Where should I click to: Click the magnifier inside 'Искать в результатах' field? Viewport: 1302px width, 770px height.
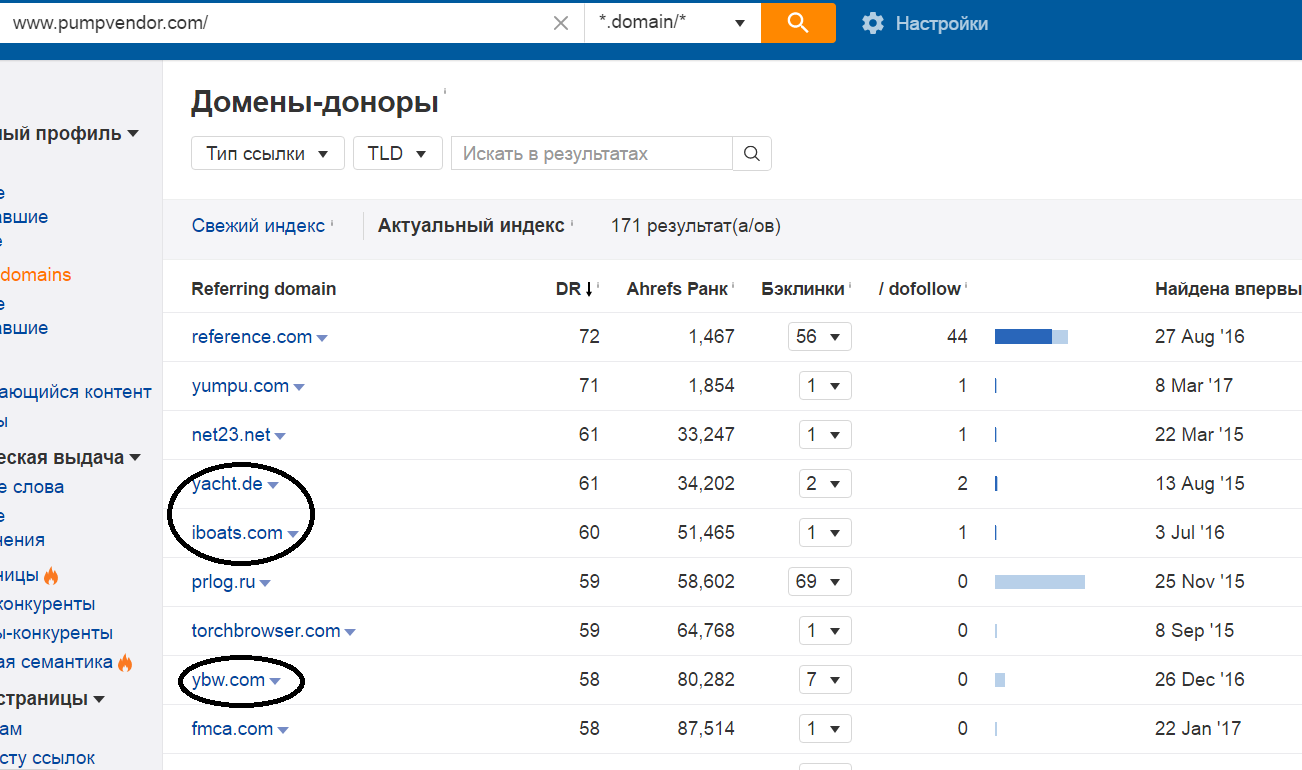tap(752, 153)
